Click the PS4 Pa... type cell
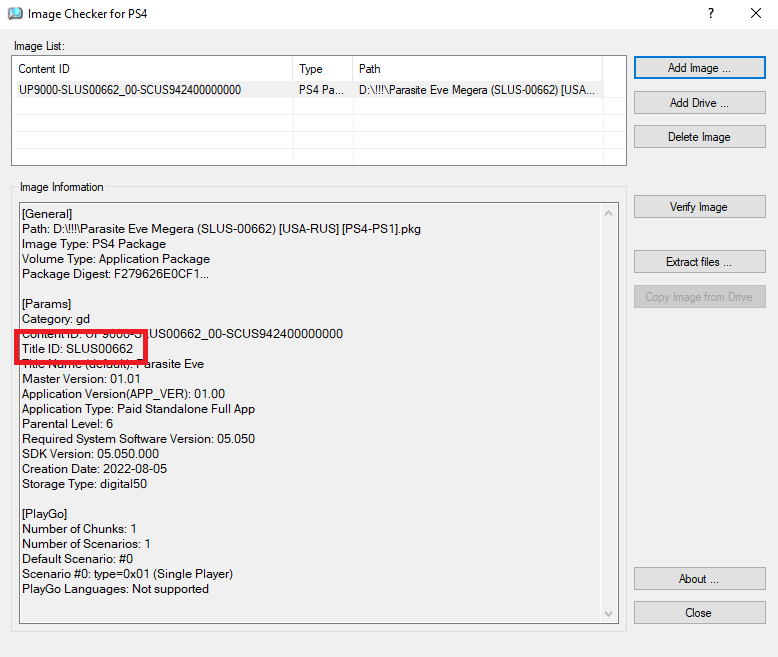Viewport: 778px width, 657px height. pos(321,90)
